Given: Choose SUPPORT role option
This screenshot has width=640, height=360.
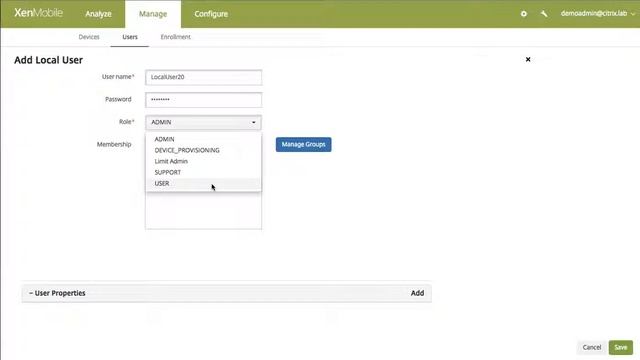Looking at the screenshot, I should (x=203, y=172).
